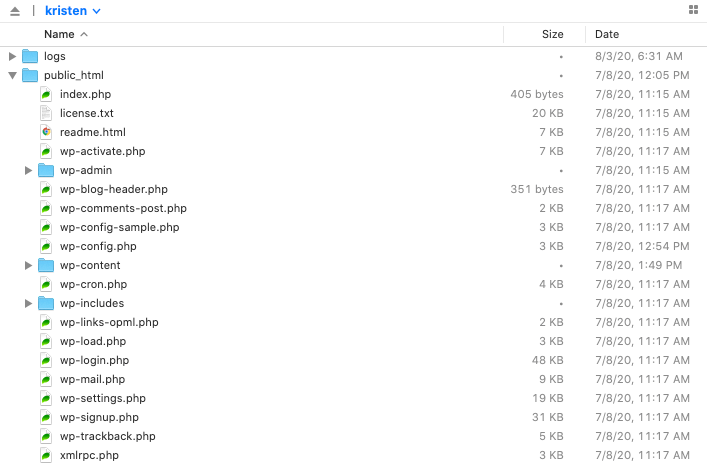This screenshot has width=707, height=476.
Task: Click the wp-config.php file icon
Action: click(46, 246)
